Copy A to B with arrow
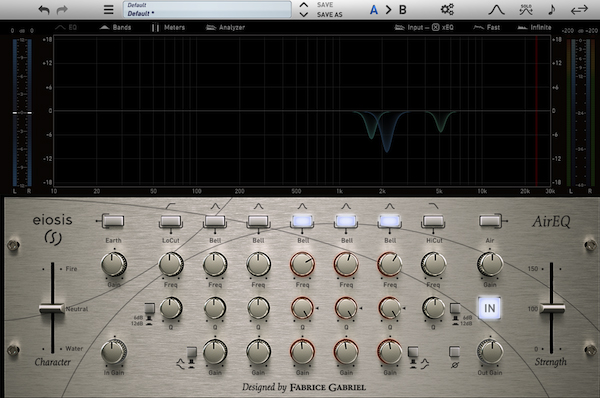This screenshot has height=398, width=600. (388, 10)
